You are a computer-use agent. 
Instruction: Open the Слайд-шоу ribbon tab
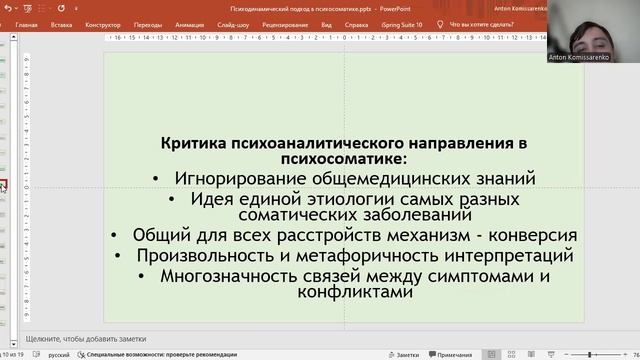coord(233,25)
